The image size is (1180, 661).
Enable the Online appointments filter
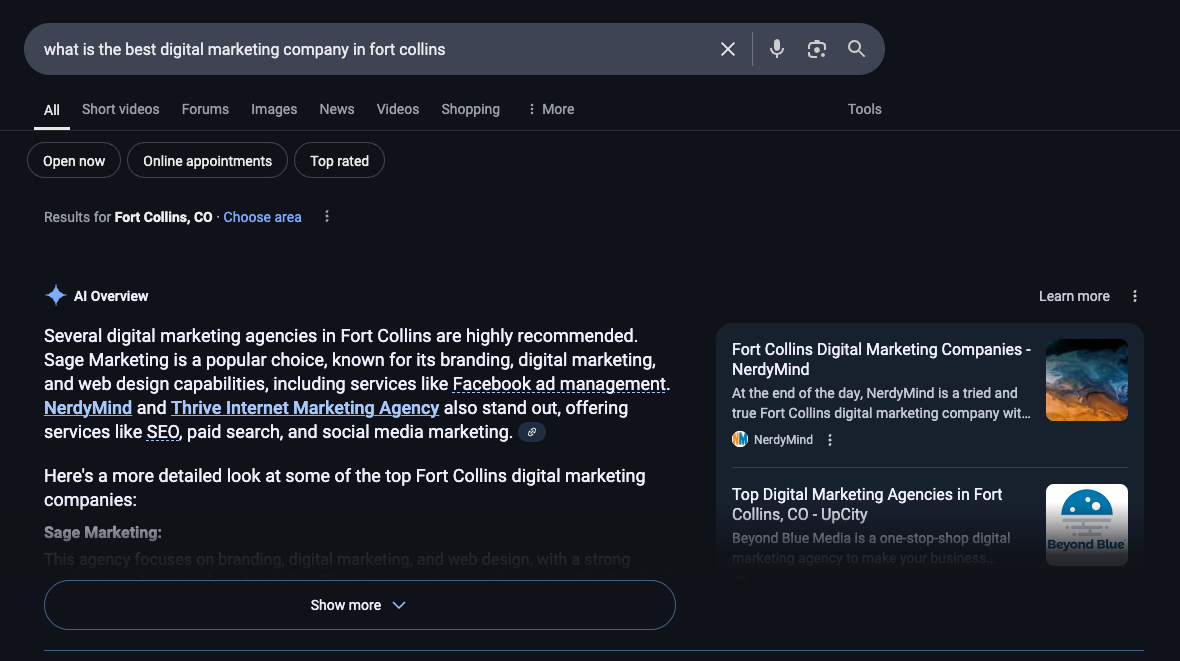click(207, 160)
